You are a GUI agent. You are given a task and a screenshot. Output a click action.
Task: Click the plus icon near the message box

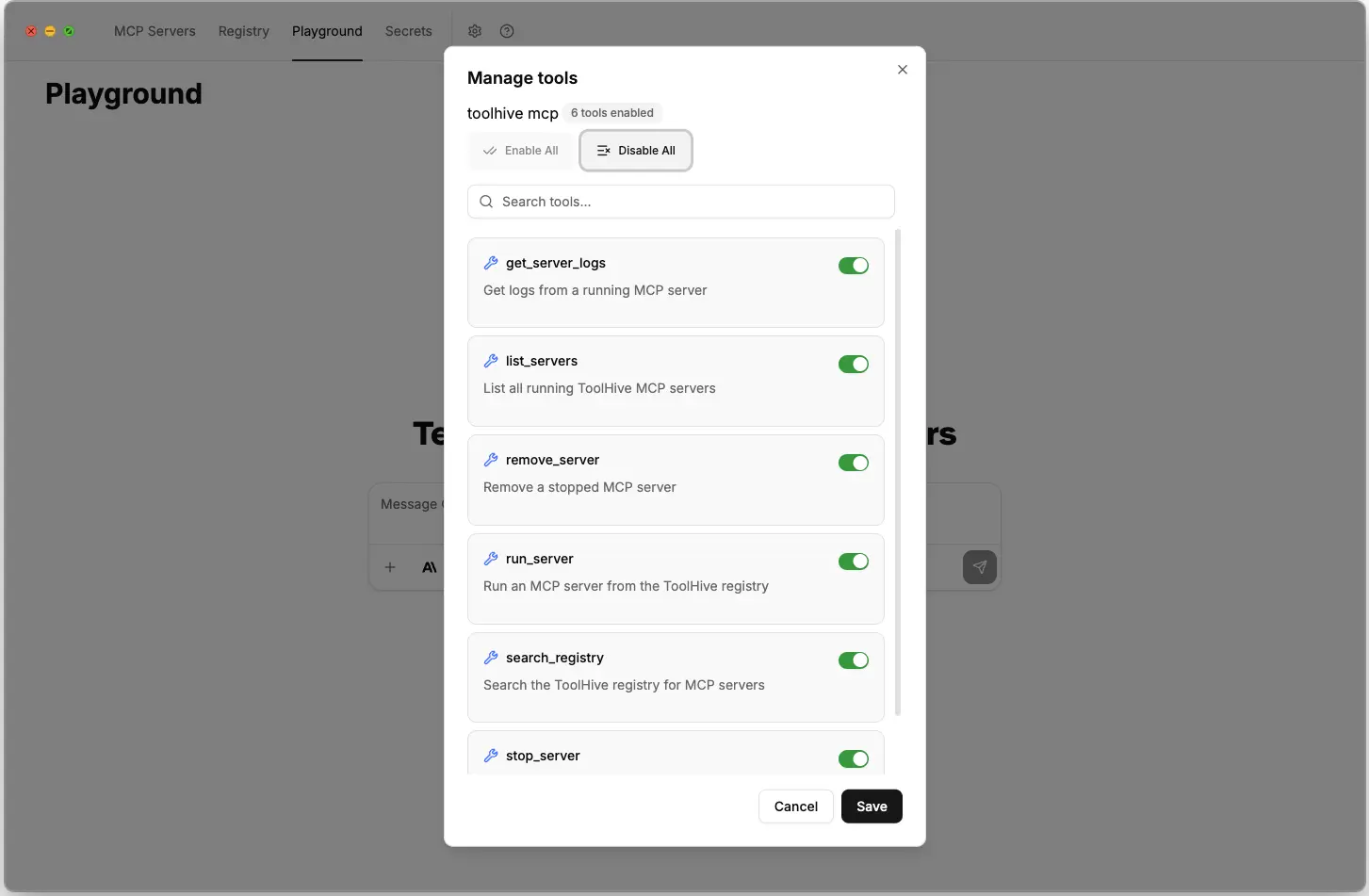[390, 567]
